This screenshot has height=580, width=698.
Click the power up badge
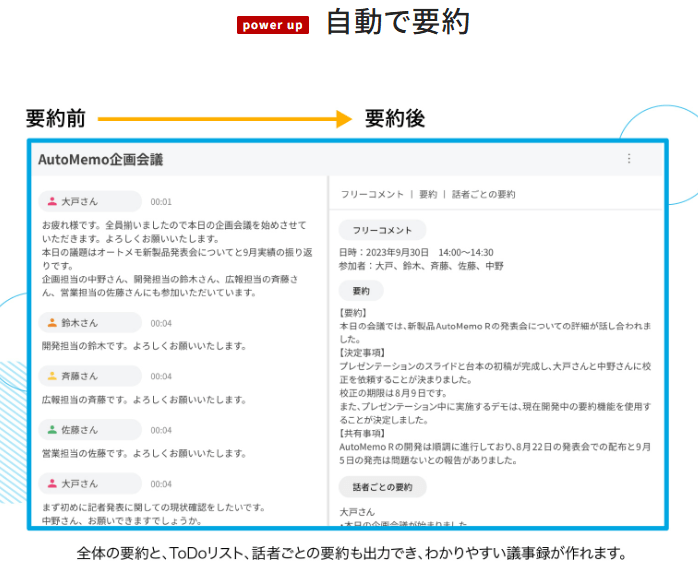coord(272,25)
